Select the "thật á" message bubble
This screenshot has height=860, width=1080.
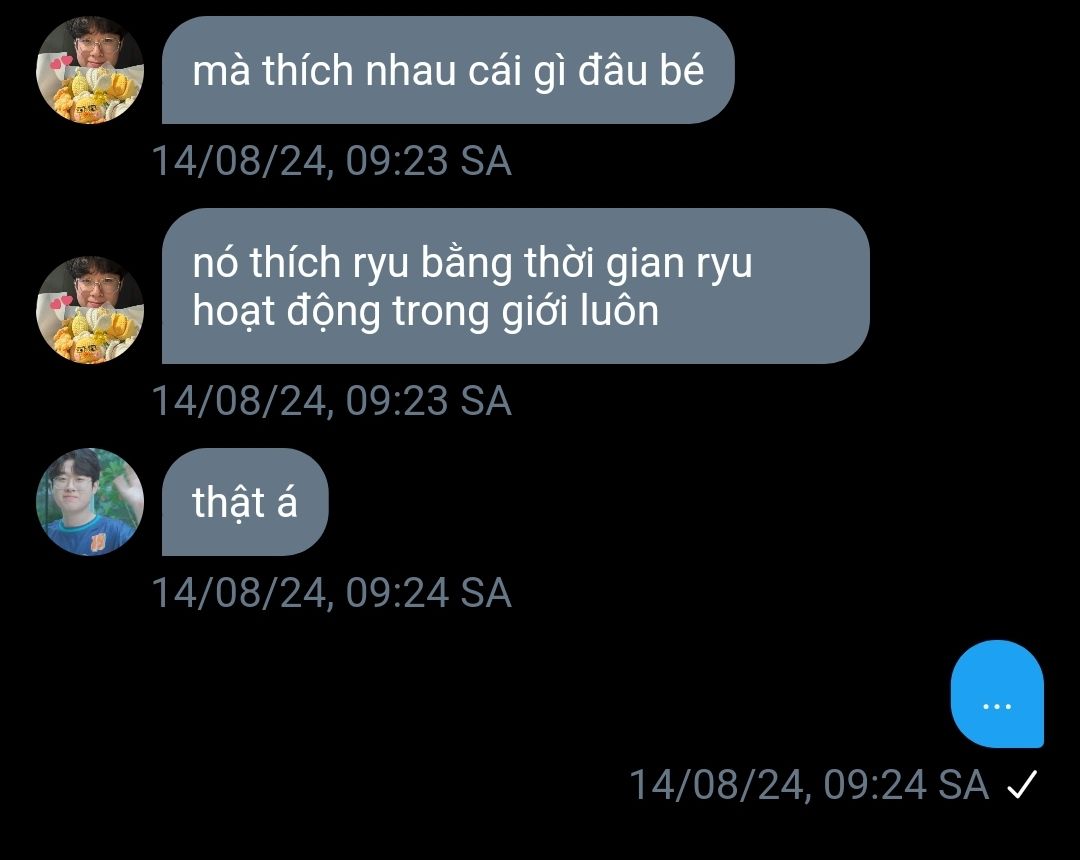[x=245, y=502]
